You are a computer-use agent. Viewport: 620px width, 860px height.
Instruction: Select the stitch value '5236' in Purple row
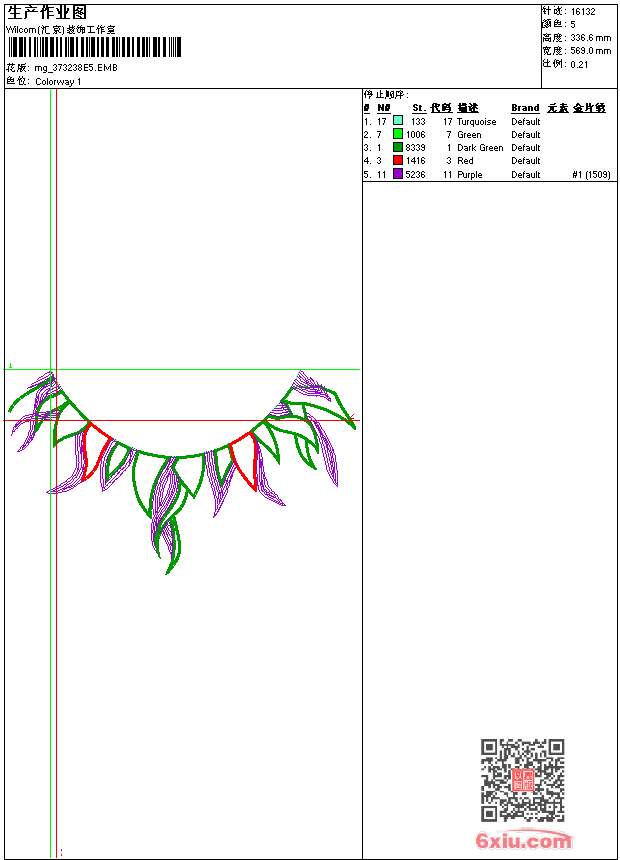tap(415, 175)
